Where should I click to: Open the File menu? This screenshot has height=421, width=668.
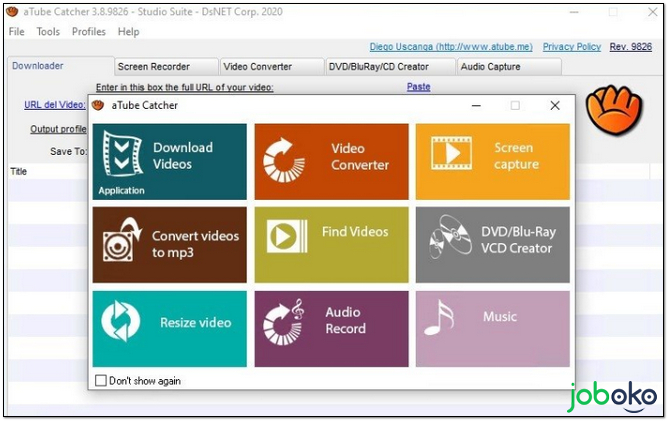tap(17, 32)
